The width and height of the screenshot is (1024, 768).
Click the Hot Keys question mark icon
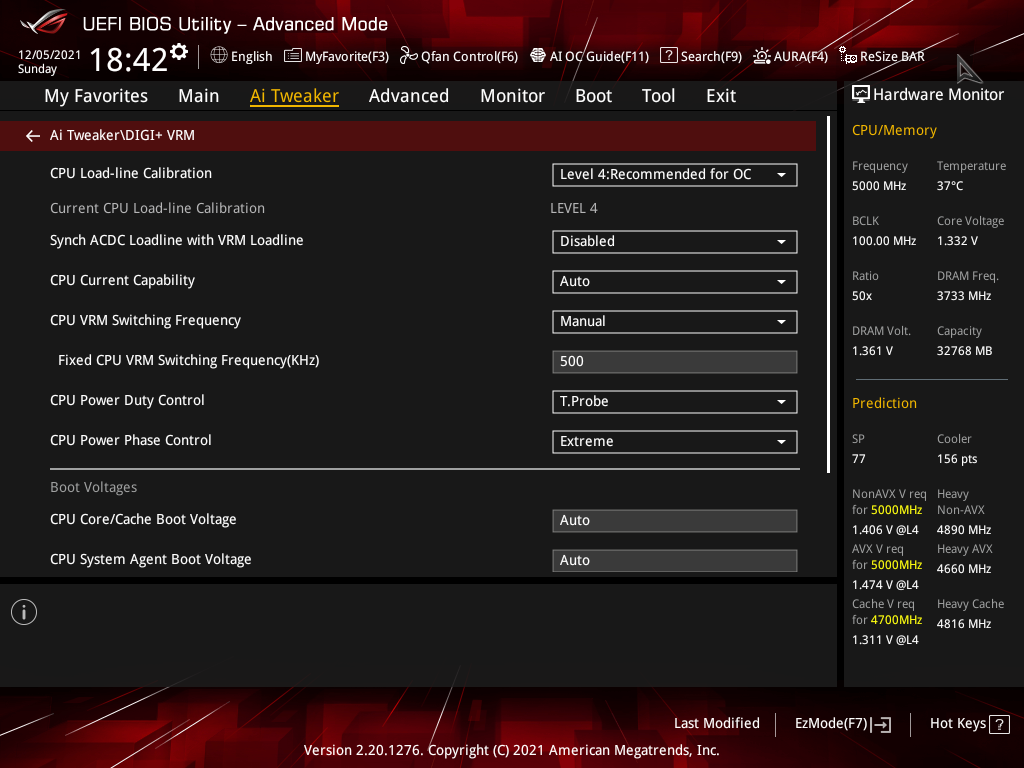[999, 724]
